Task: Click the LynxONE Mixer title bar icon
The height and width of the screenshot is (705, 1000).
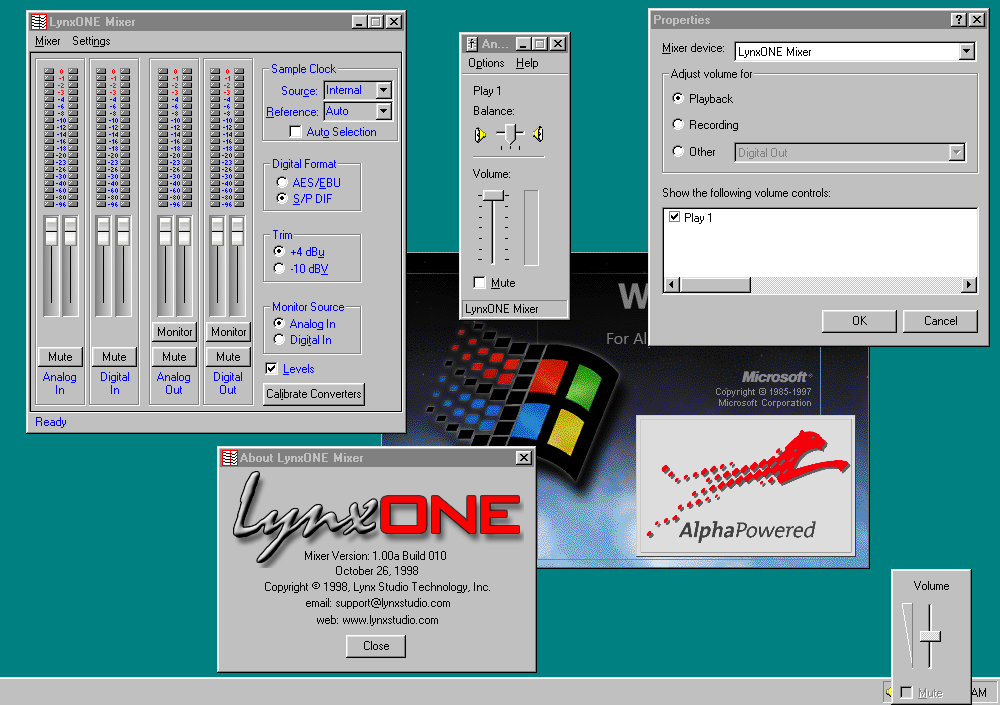Action: click(x=37, y=22)
